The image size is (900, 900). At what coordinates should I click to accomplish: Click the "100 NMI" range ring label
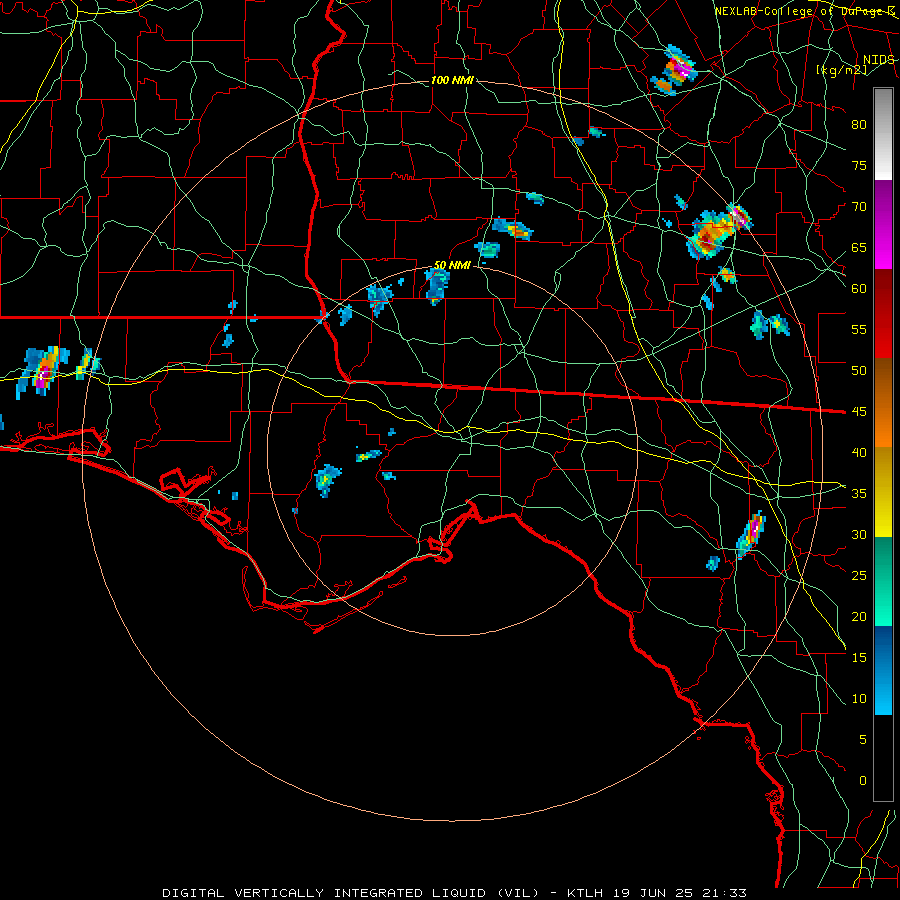(452, 80)
